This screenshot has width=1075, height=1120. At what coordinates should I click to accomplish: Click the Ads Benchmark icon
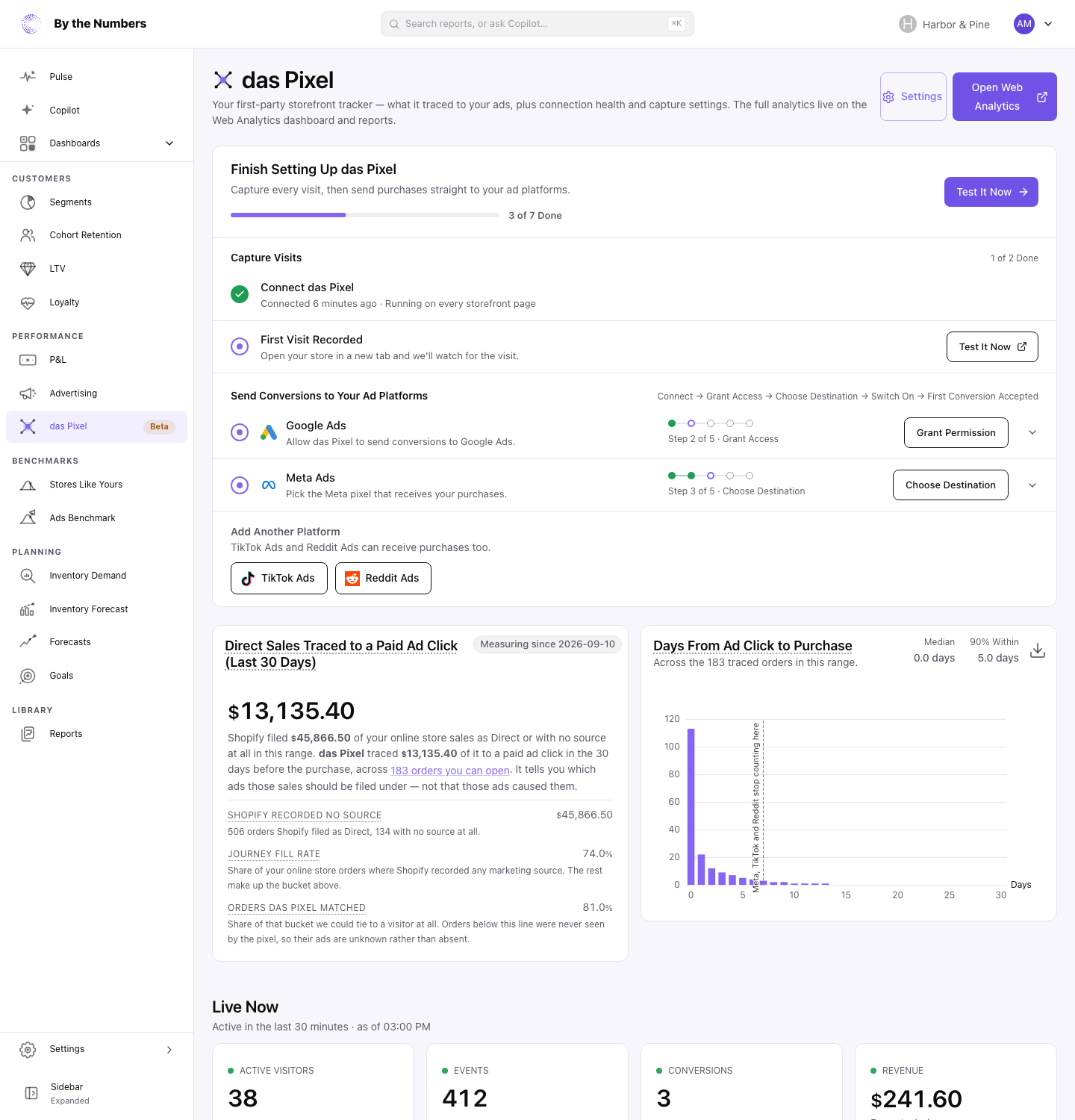click(28, 518)
